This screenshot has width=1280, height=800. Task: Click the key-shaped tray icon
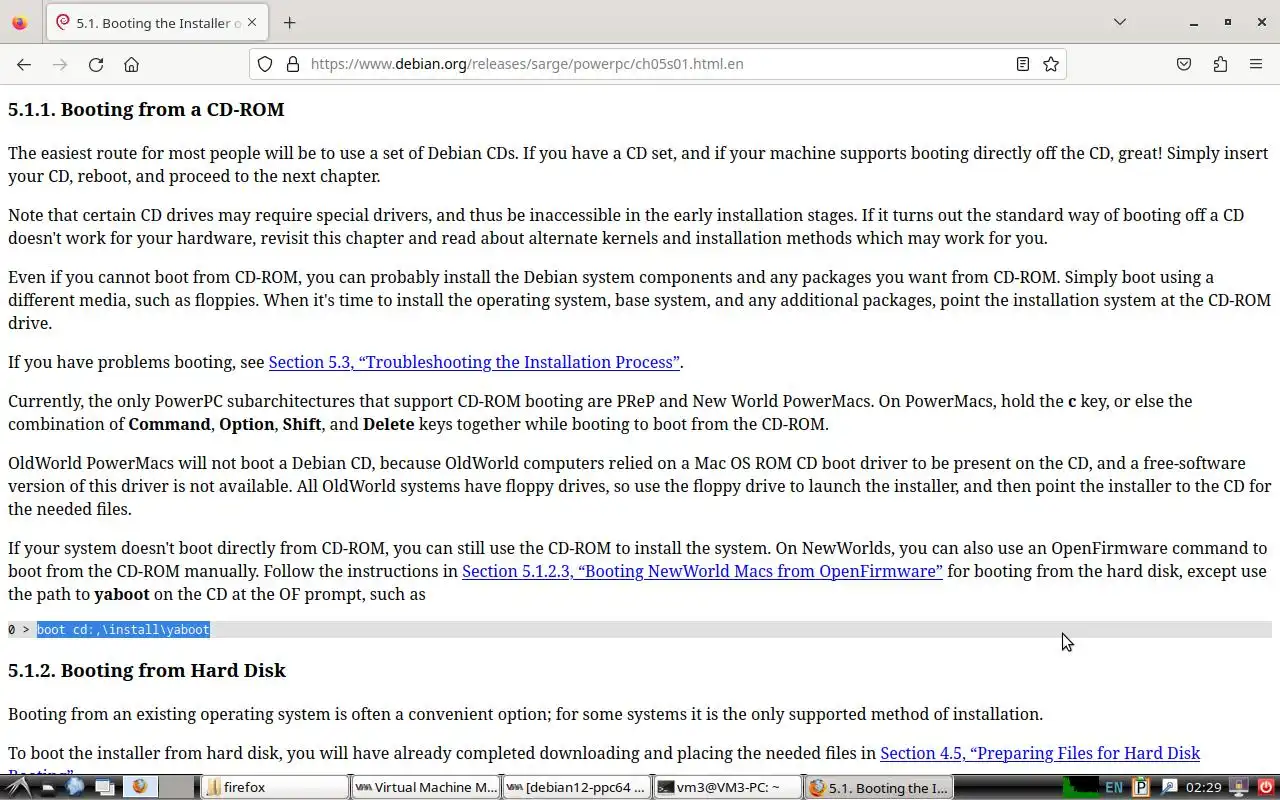click(1167, 787)
